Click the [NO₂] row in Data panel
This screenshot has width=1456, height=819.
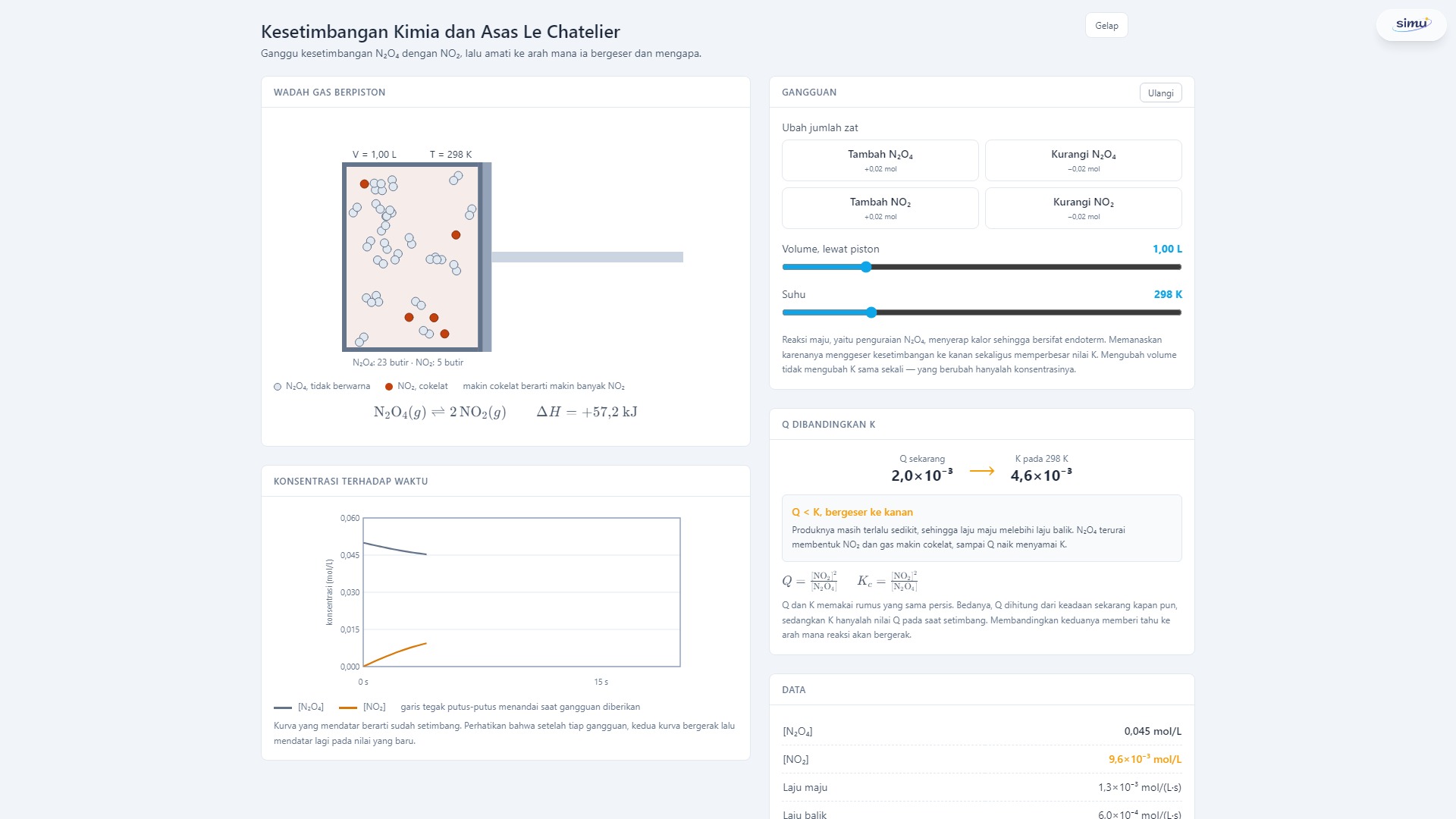tap(982, 759)
